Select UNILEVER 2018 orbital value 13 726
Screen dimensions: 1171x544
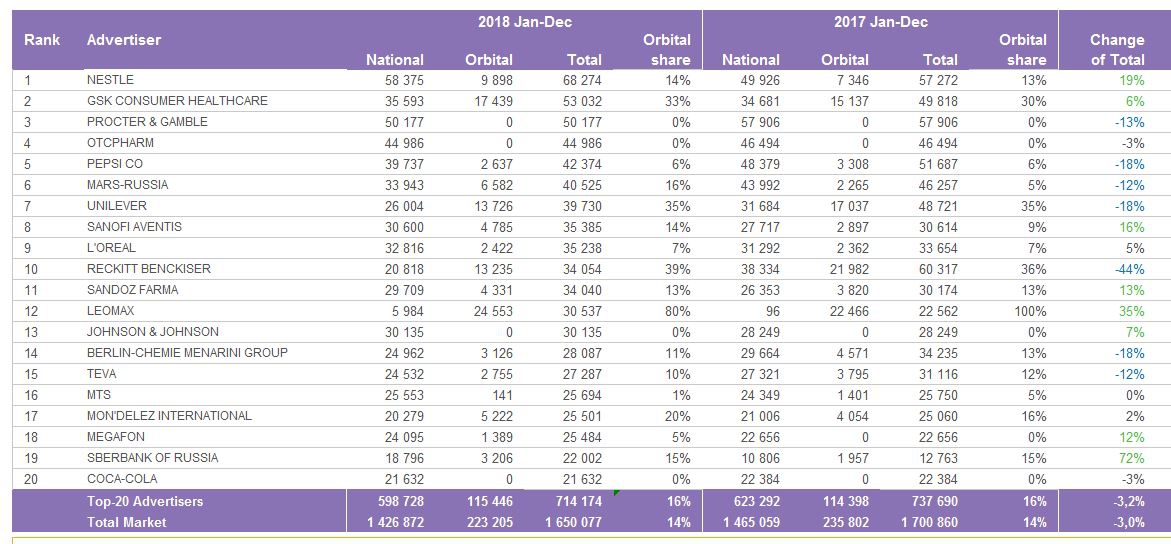(489, 206)
